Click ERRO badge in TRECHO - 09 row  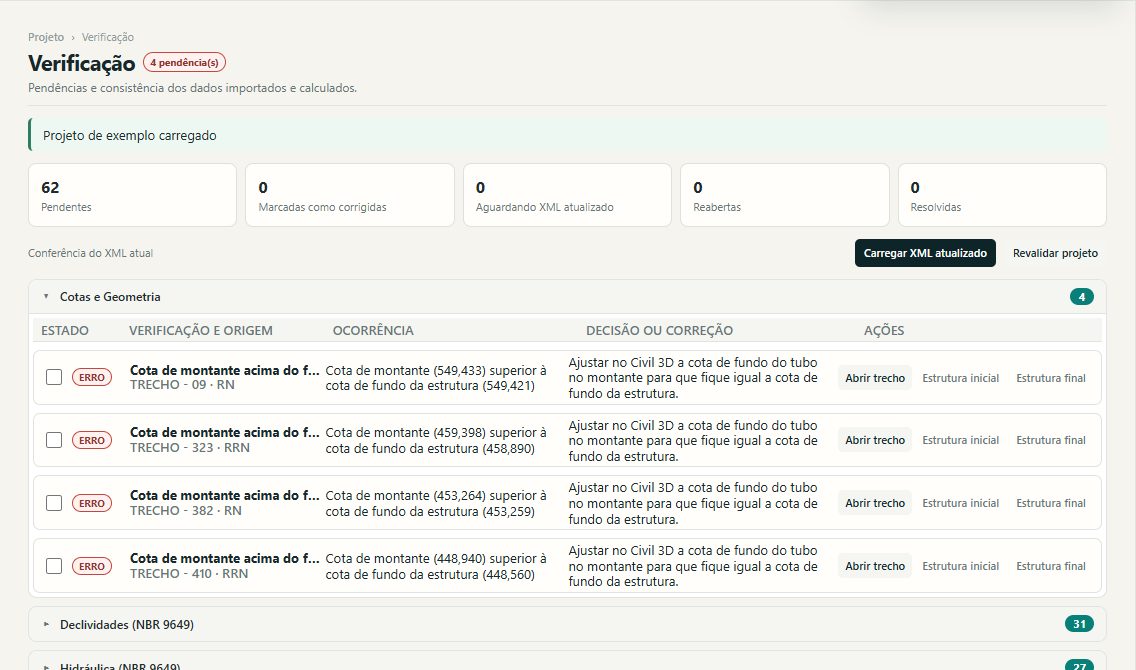pos(92,377)
